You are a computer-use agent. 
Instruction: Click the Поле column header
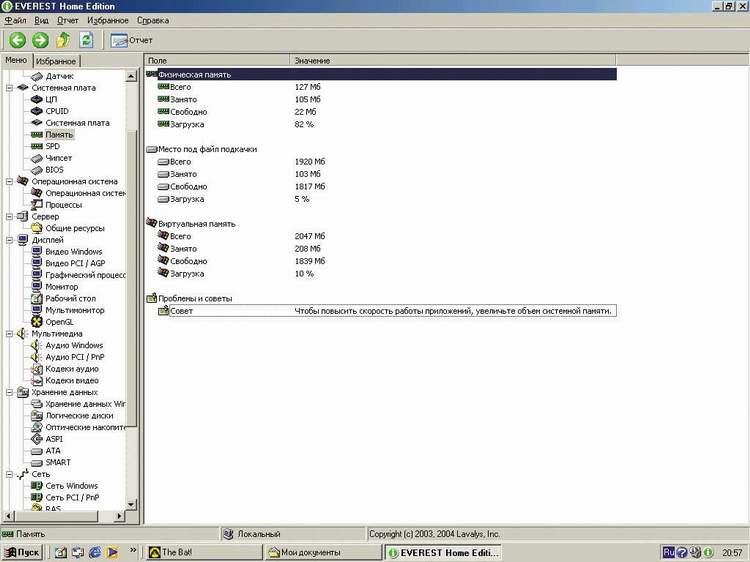(217, 61)
